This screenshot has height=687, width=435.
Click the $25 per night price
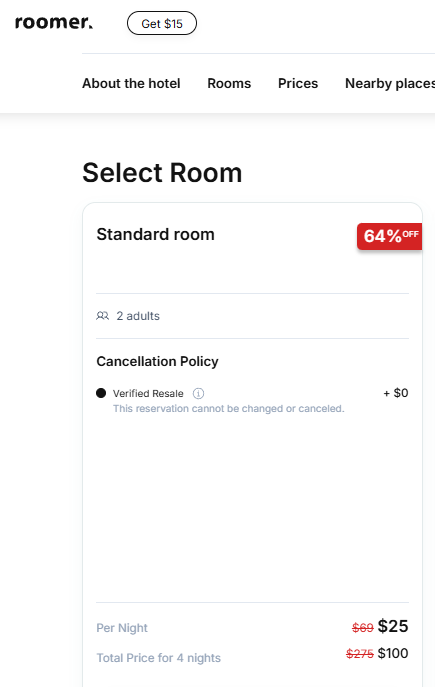[x=393, y=626]
